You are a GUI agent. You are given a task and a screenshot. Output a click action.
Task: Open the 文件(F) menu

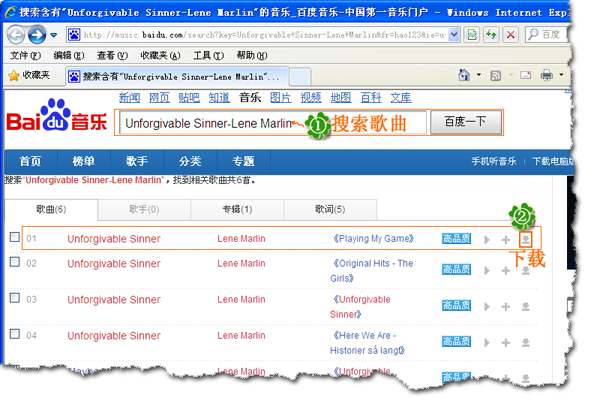[25, 56]
